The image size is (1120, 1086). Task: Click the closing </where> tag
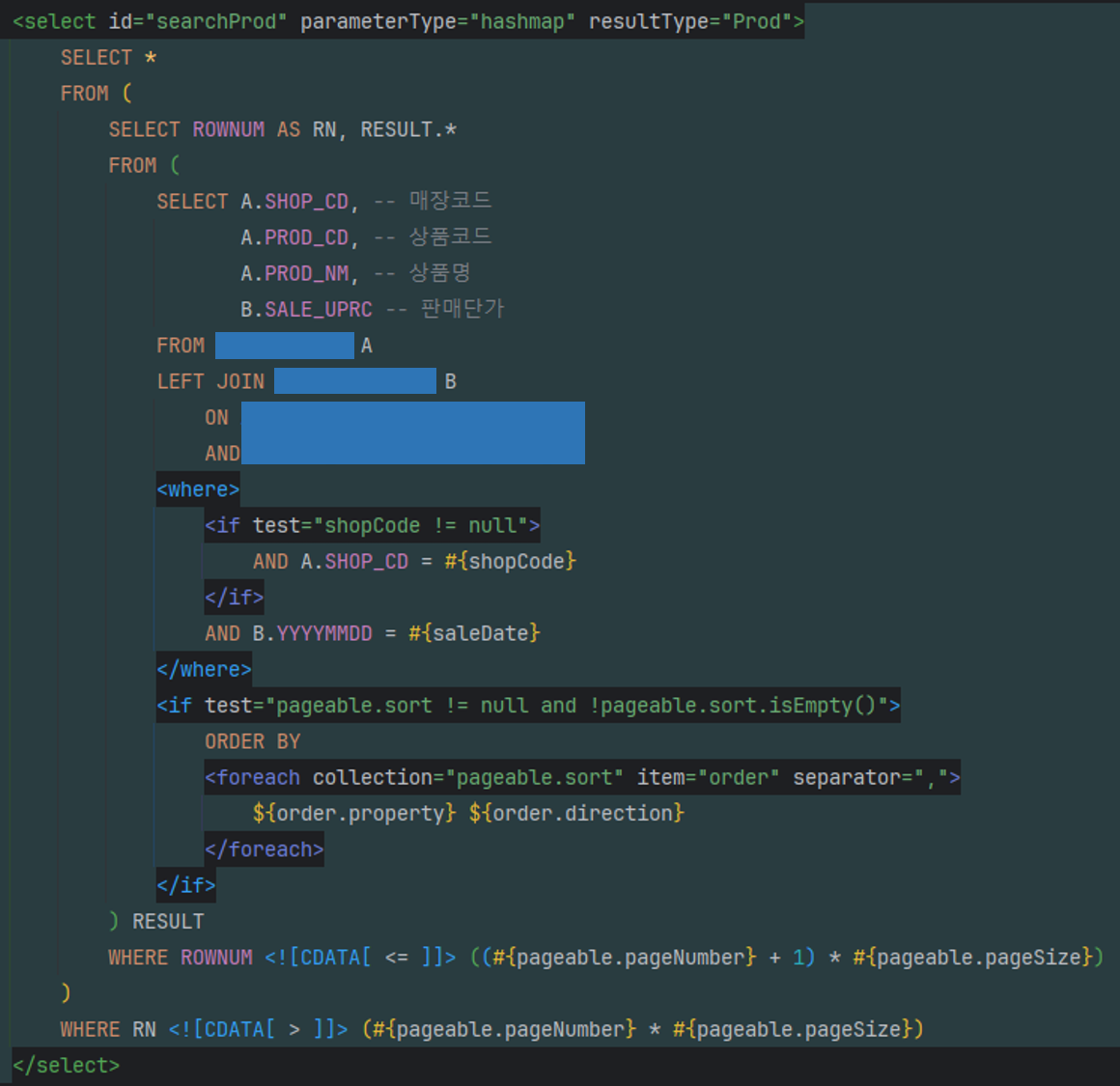tap(205, 670)
